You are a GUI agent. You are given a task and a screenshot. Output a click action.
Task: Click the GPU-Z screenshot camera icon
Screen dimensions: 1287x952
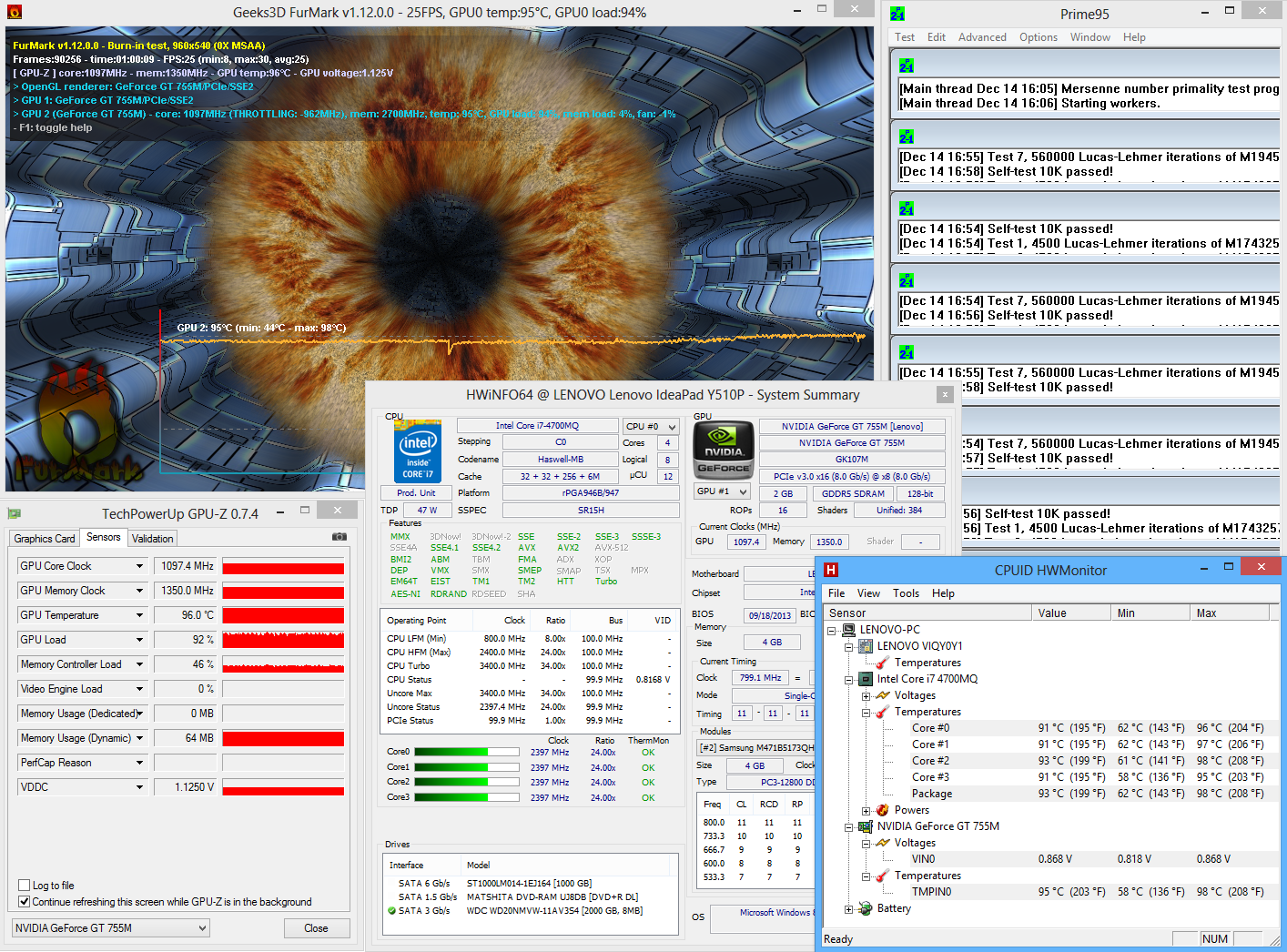click(339, 537)
